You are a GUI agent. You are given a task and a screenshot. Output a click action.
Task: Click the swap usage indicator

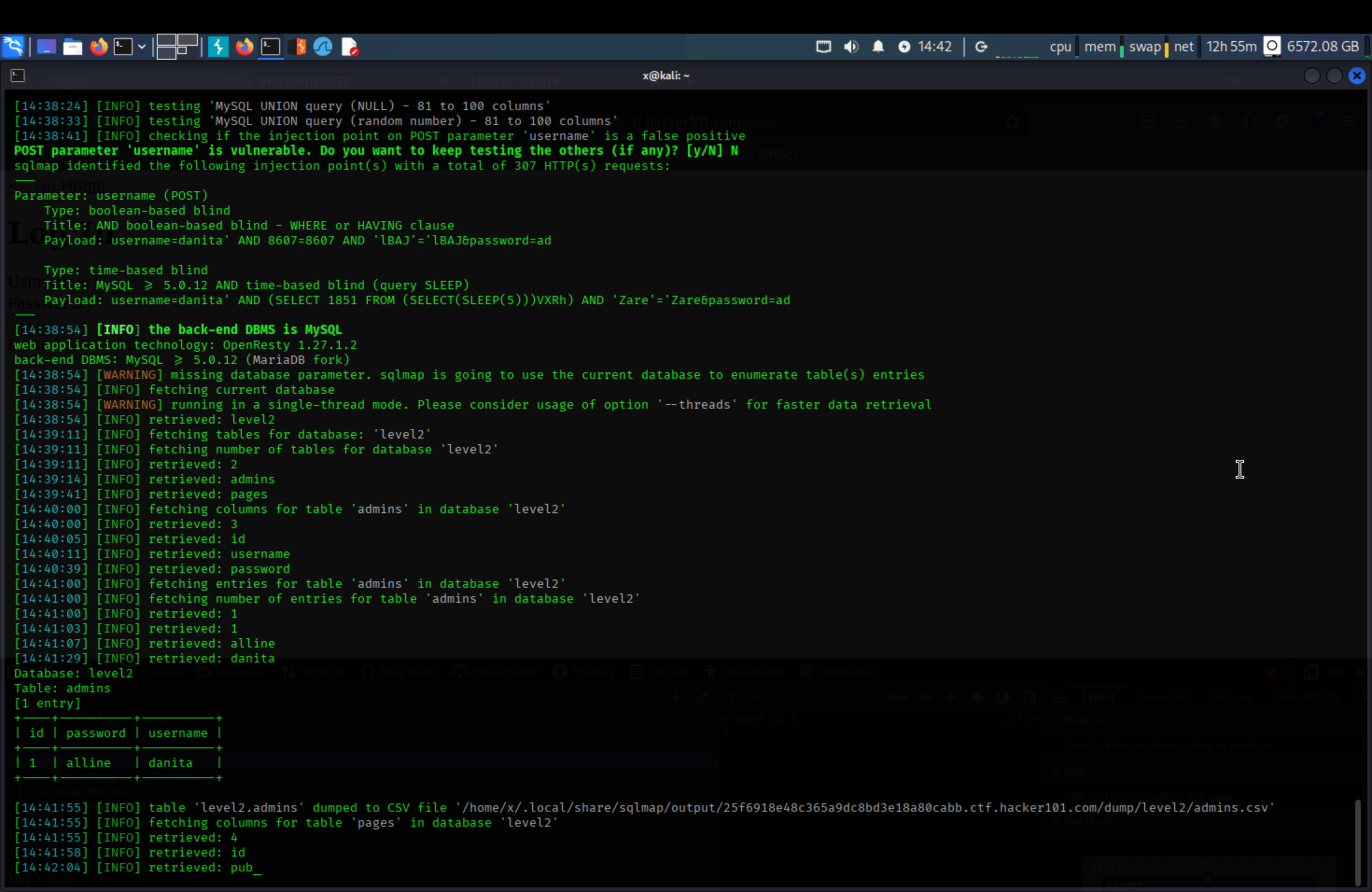click(x=1145, y=47)
